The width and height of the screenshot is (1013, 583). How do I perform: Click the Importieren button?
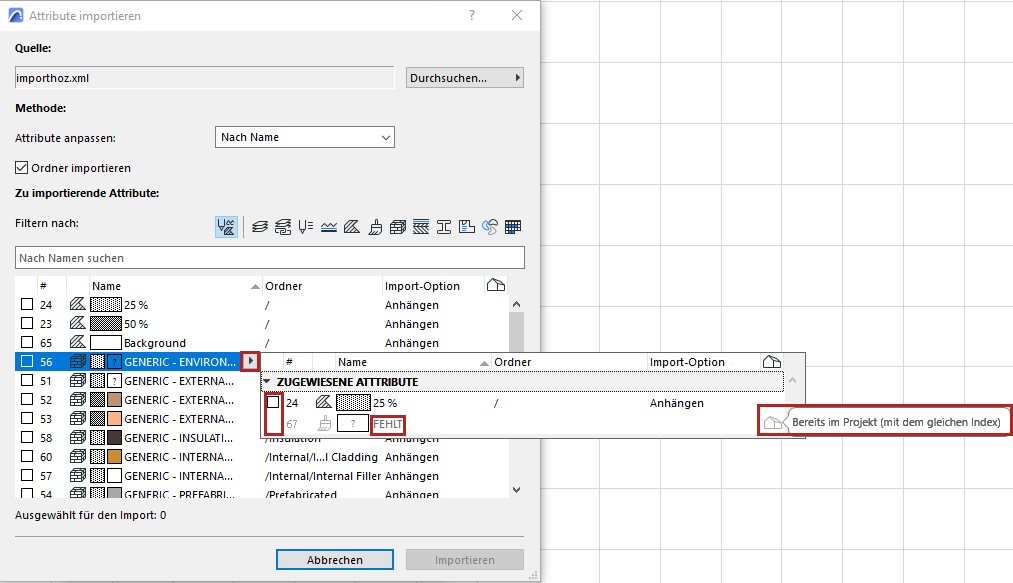pos(465,560)
